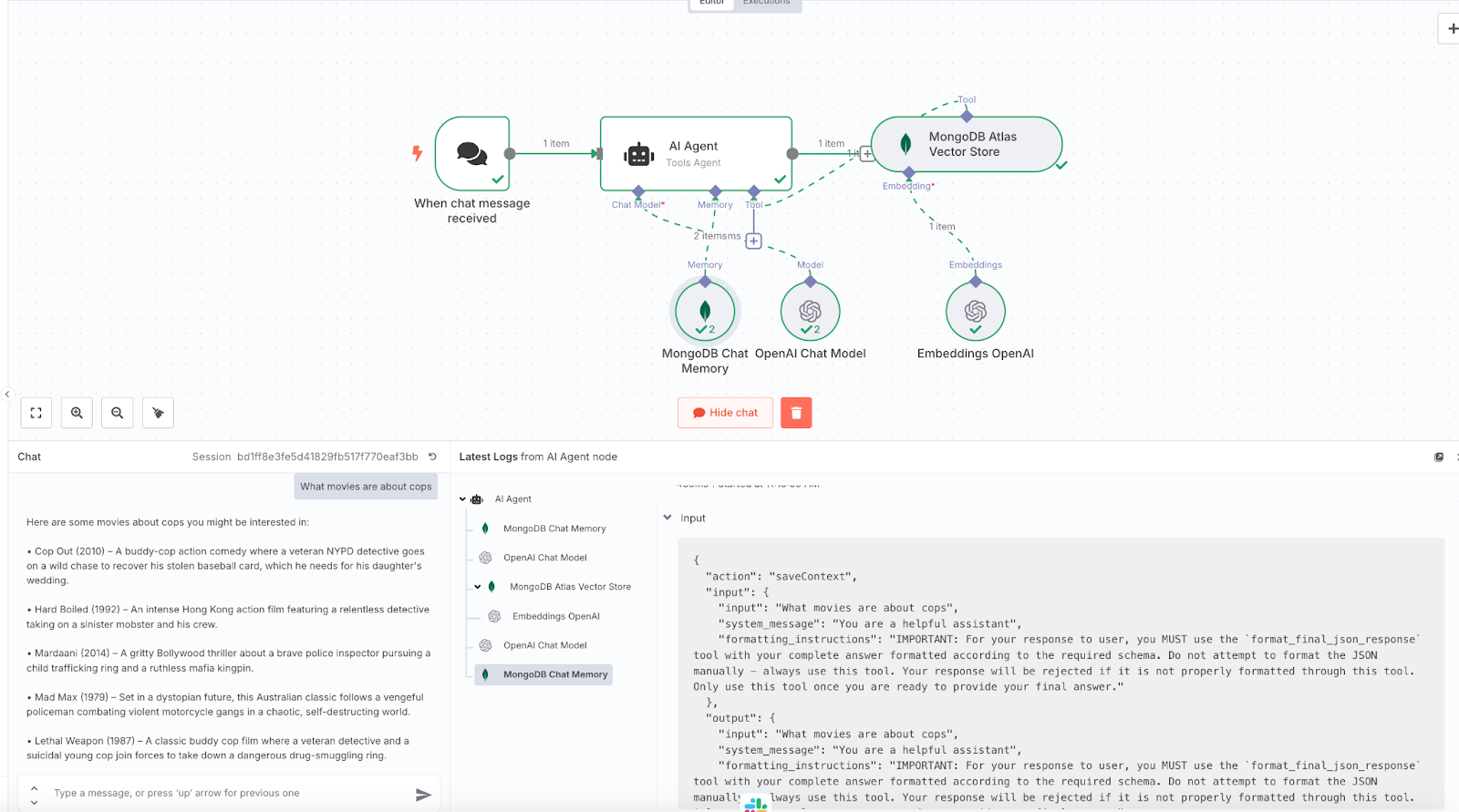Screen dimensions: 1459x812
Task: Collapse MongoDB Atlas Vector Store log entry
Action: (478, 587)
